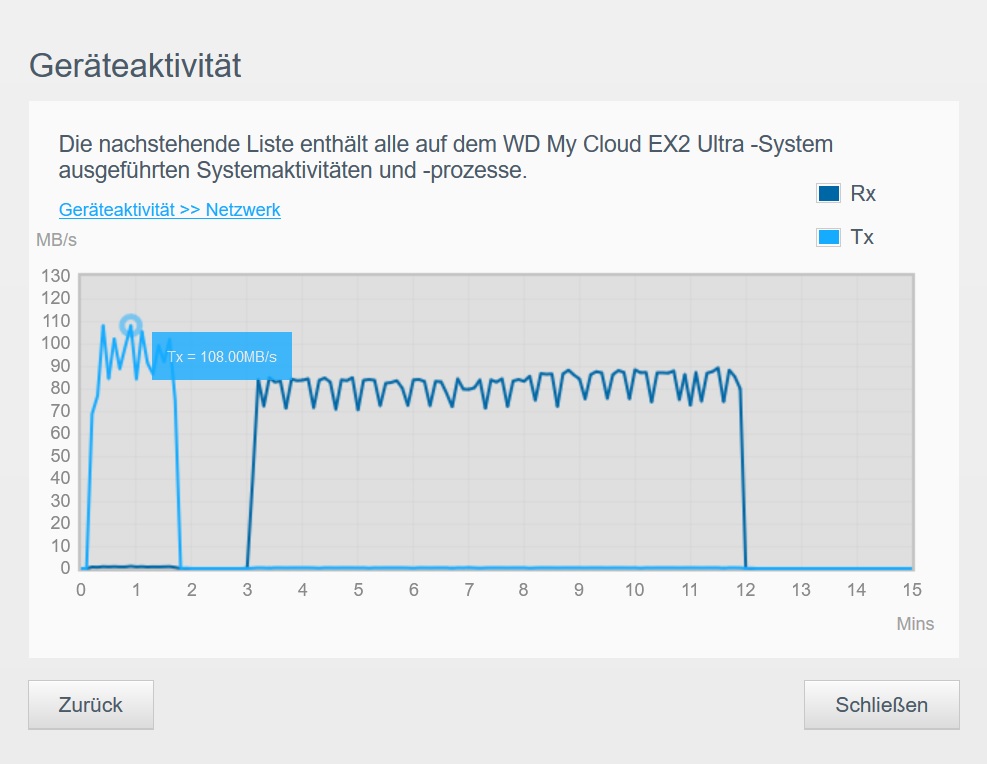Click the WD My Cloud EX2 Ultra description text
987x764 pixels.
point(445,157)
